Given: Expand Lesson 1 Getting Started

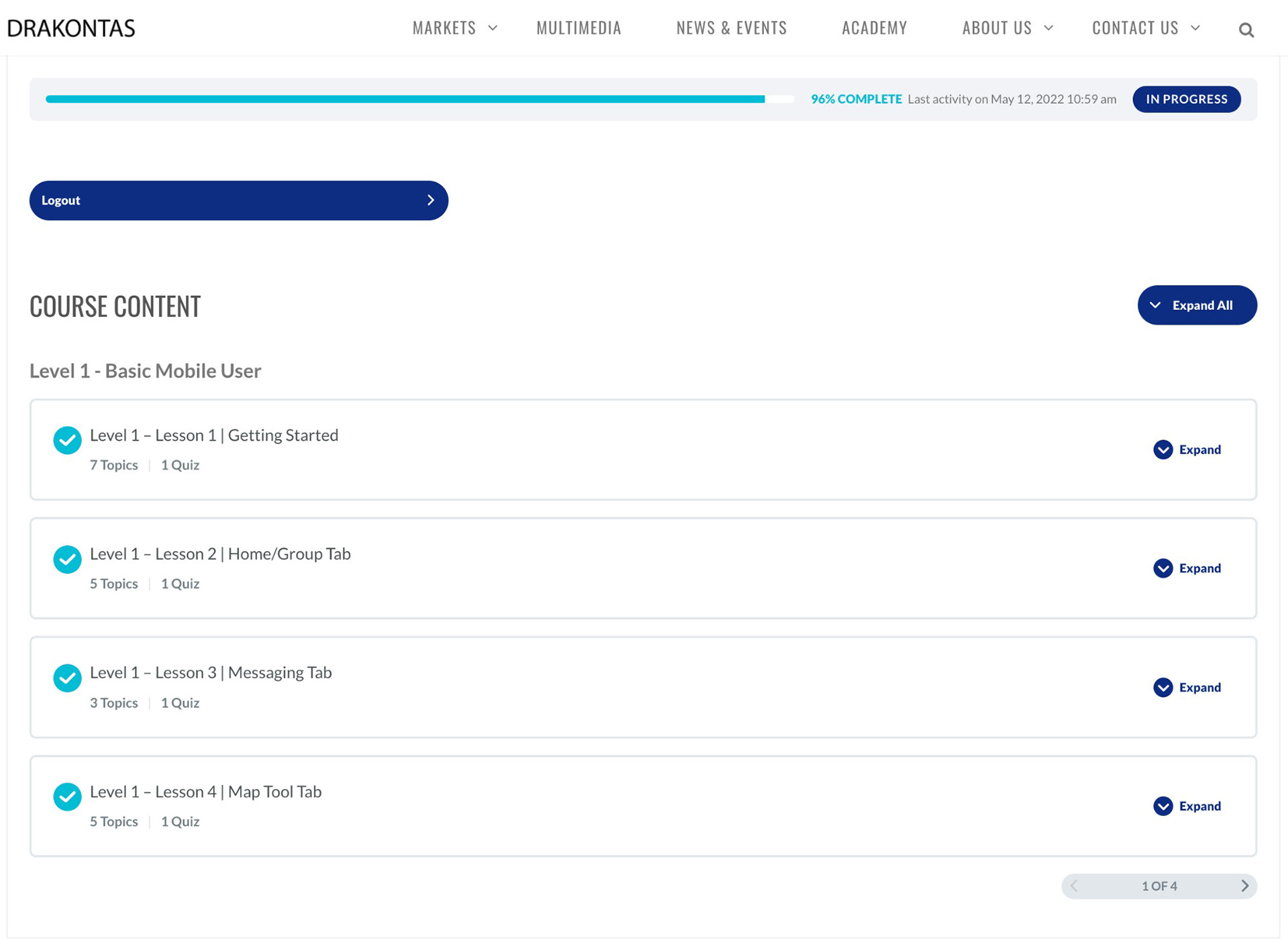Looking at the screenshot, I should click(x=1187, y=450).
